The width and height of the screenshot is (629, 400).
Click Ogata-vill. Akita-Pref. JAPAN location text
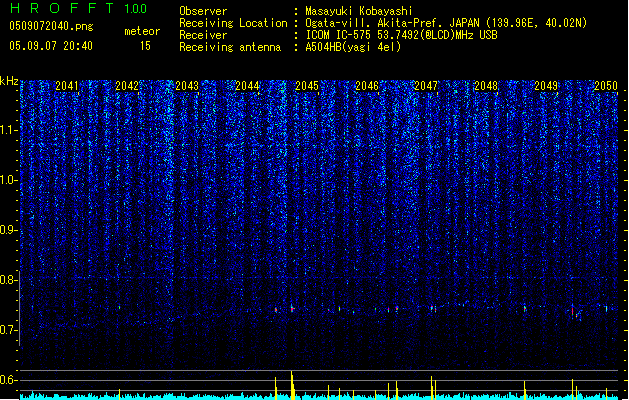[x=392, y=23]
